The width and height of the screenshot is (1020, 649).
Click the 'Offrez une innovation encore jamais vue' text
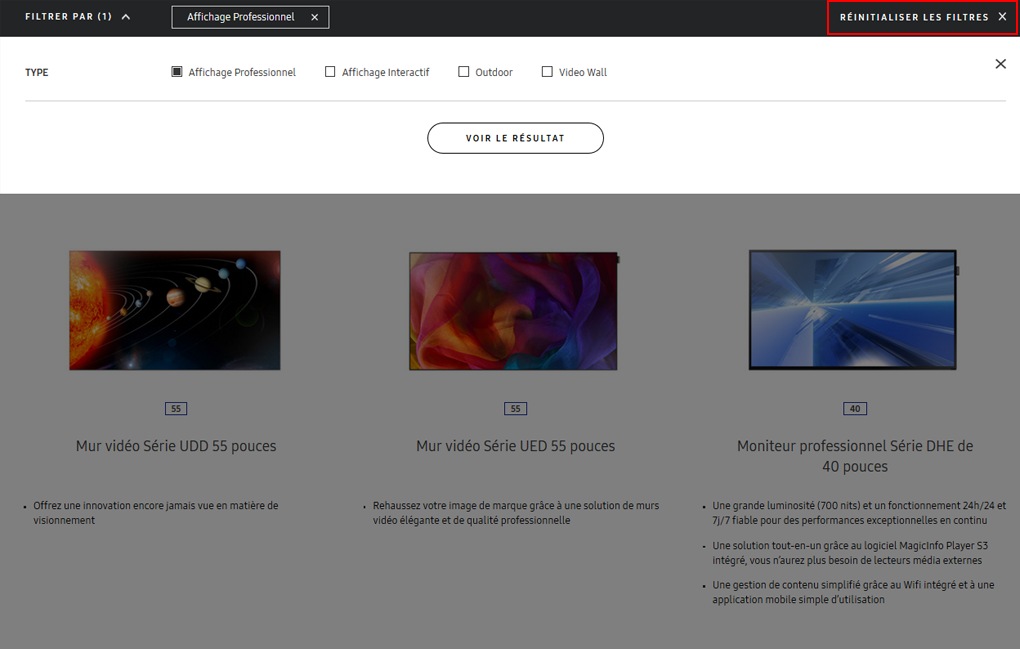(156, 512)
